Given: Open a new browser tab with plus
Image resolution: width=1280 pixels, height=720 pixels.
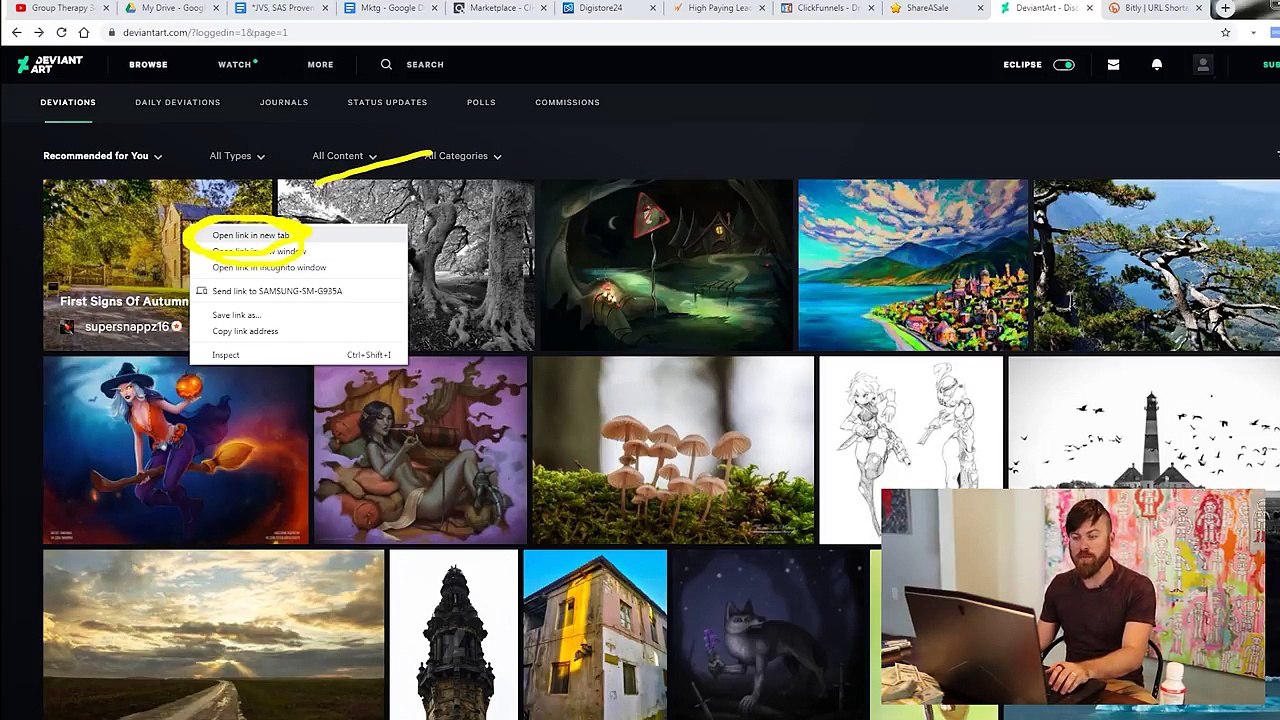Looking at the screenshot, I should pyautogui.click(x=1225, y=8).
